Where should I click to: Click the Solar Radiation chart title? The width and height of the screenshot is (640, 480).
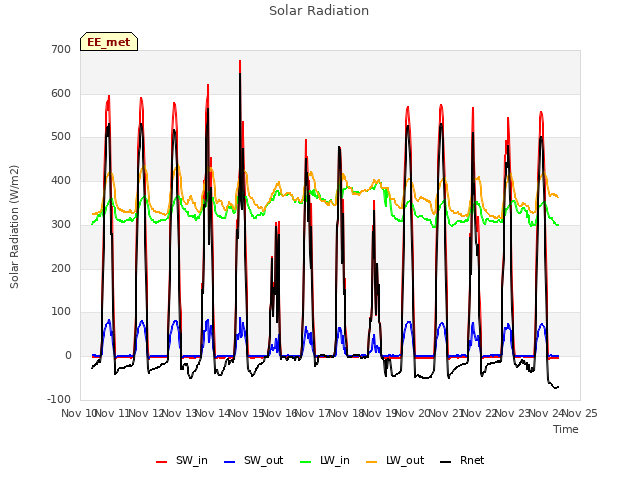pyautogui.click(x=319, y=11)
